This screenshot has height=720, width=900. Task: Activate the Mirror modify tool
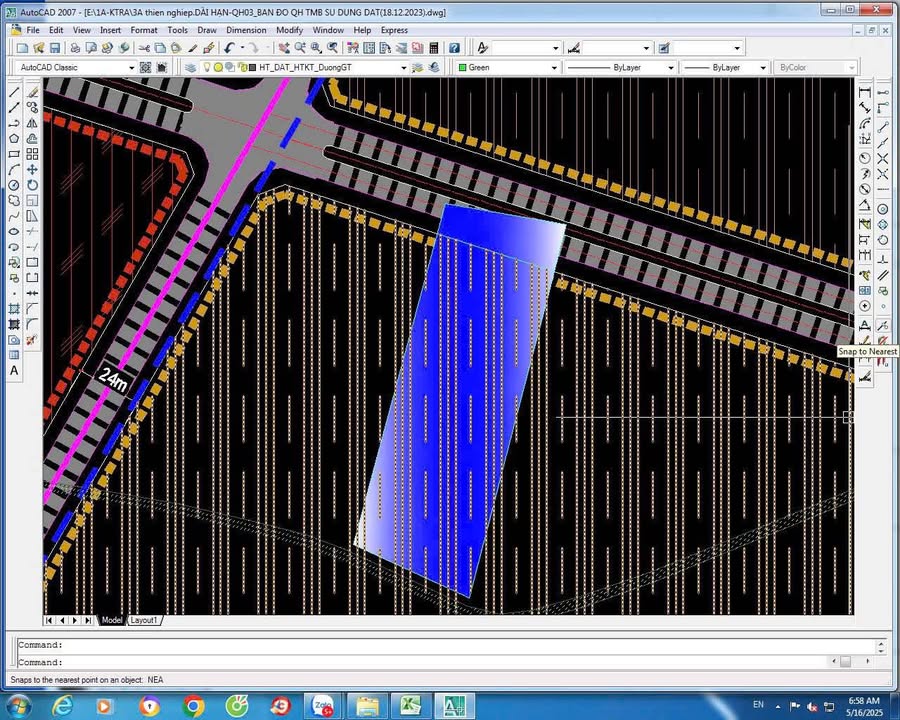tap(32, 123)
